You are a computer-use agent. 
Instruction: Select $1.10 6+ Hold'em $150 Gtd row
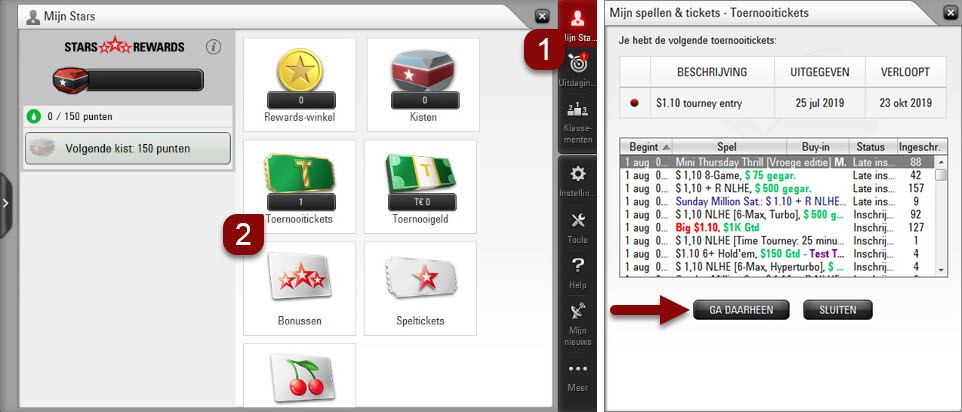coord(777,254)
